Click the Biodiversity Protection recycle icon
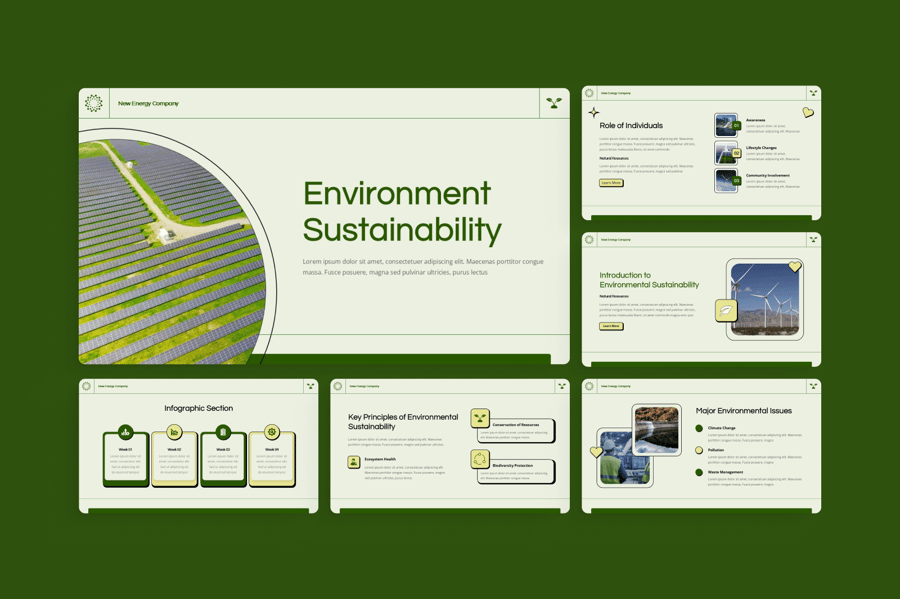Viewport: 900px width, 599px height. point(481,459)
